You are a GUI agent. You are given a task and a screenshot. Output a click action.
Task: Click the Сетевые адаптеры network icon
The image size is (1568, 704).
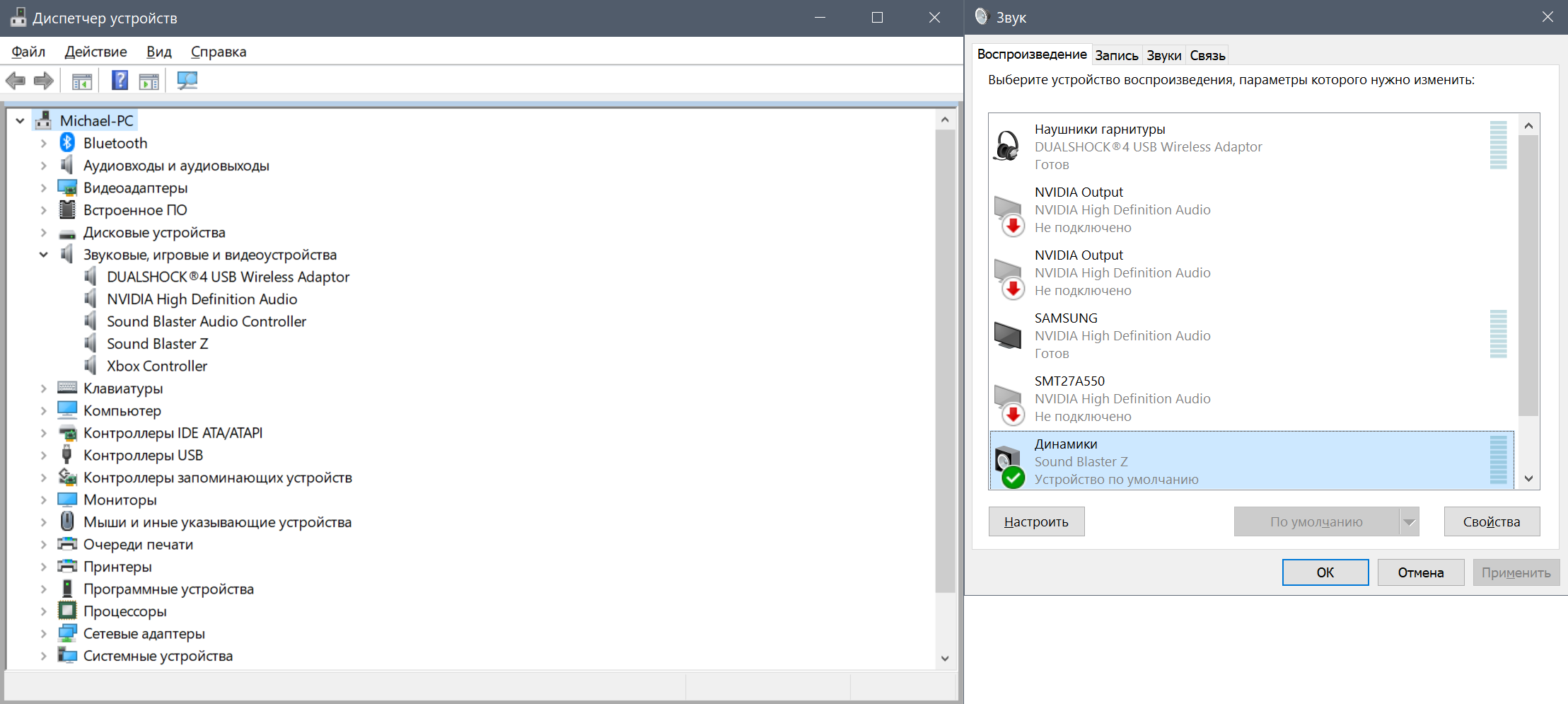click(x=67, y=633)
